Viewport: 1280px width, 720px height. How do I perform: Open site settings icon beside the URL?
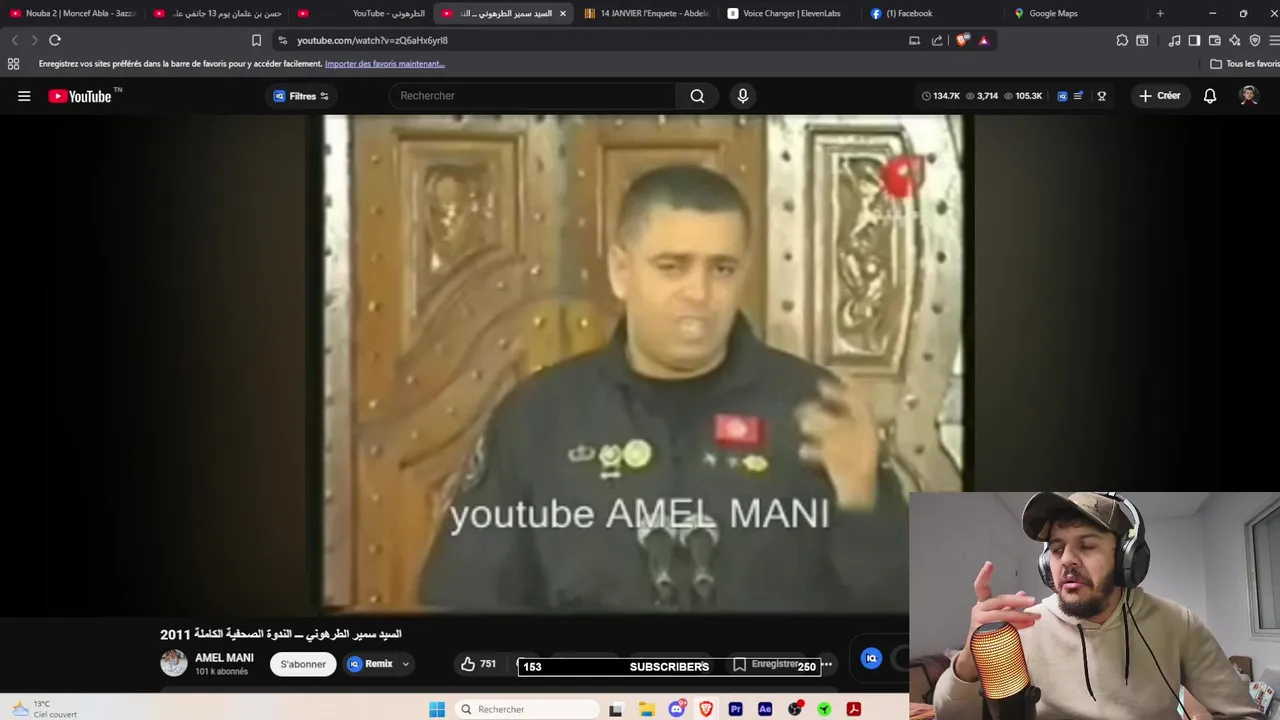[x=283, y=40]
